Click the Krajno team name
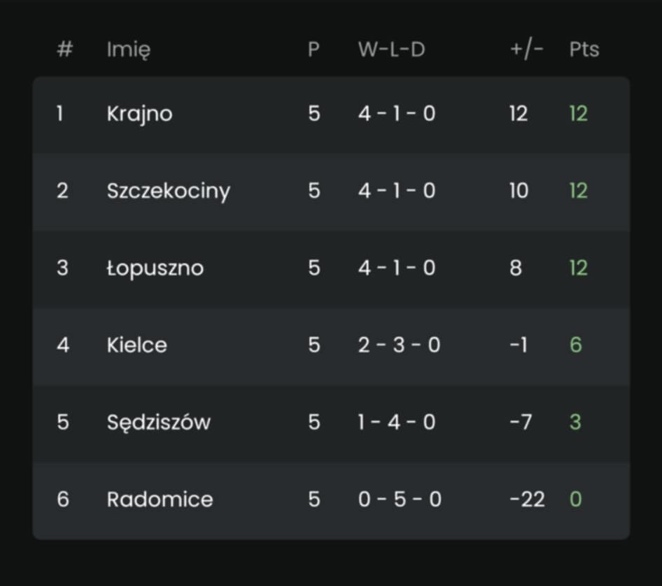 click(139, 114)
